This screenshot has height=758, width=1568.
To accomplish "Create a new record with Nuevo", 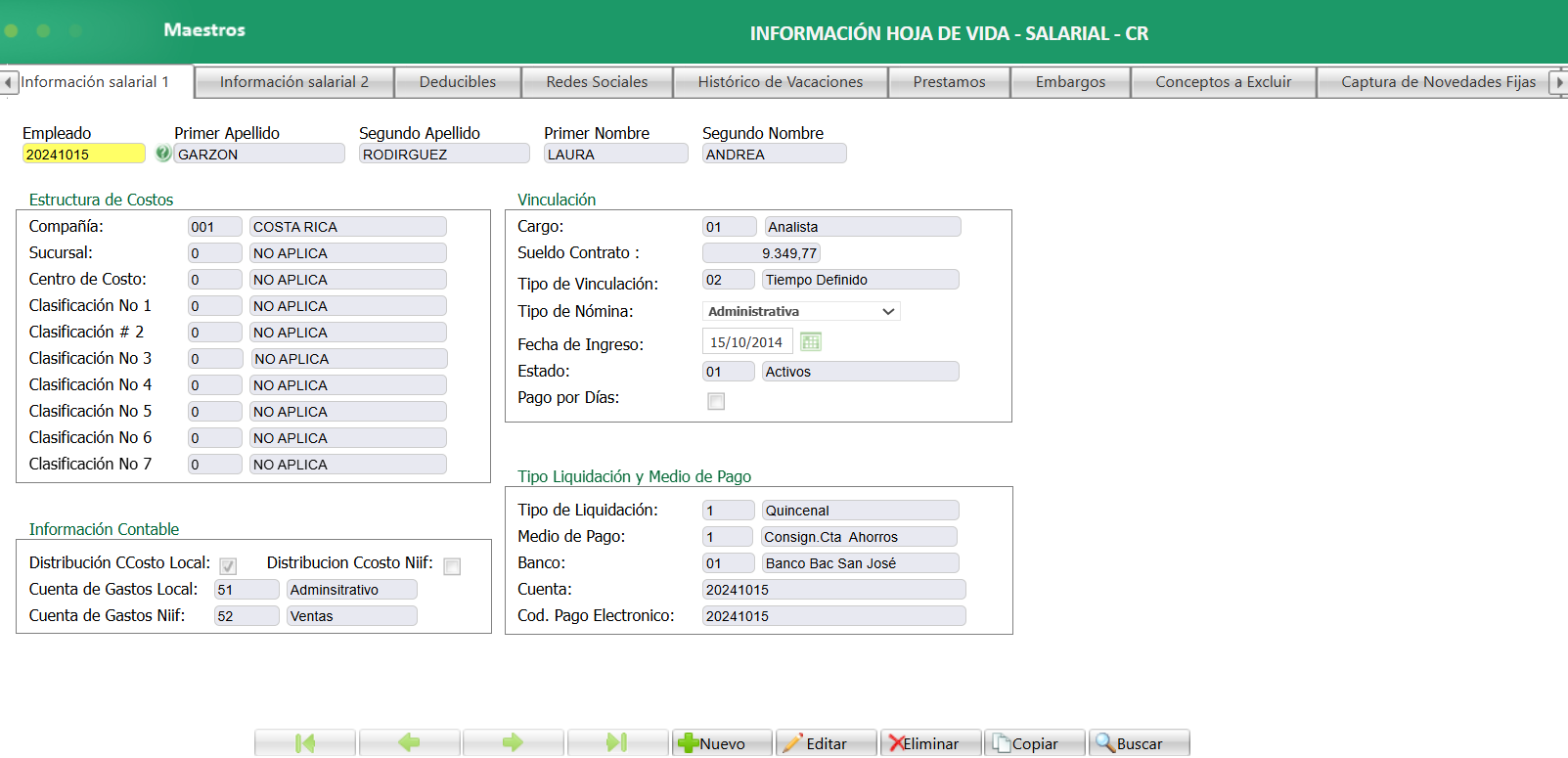I will tap(722, 743).
